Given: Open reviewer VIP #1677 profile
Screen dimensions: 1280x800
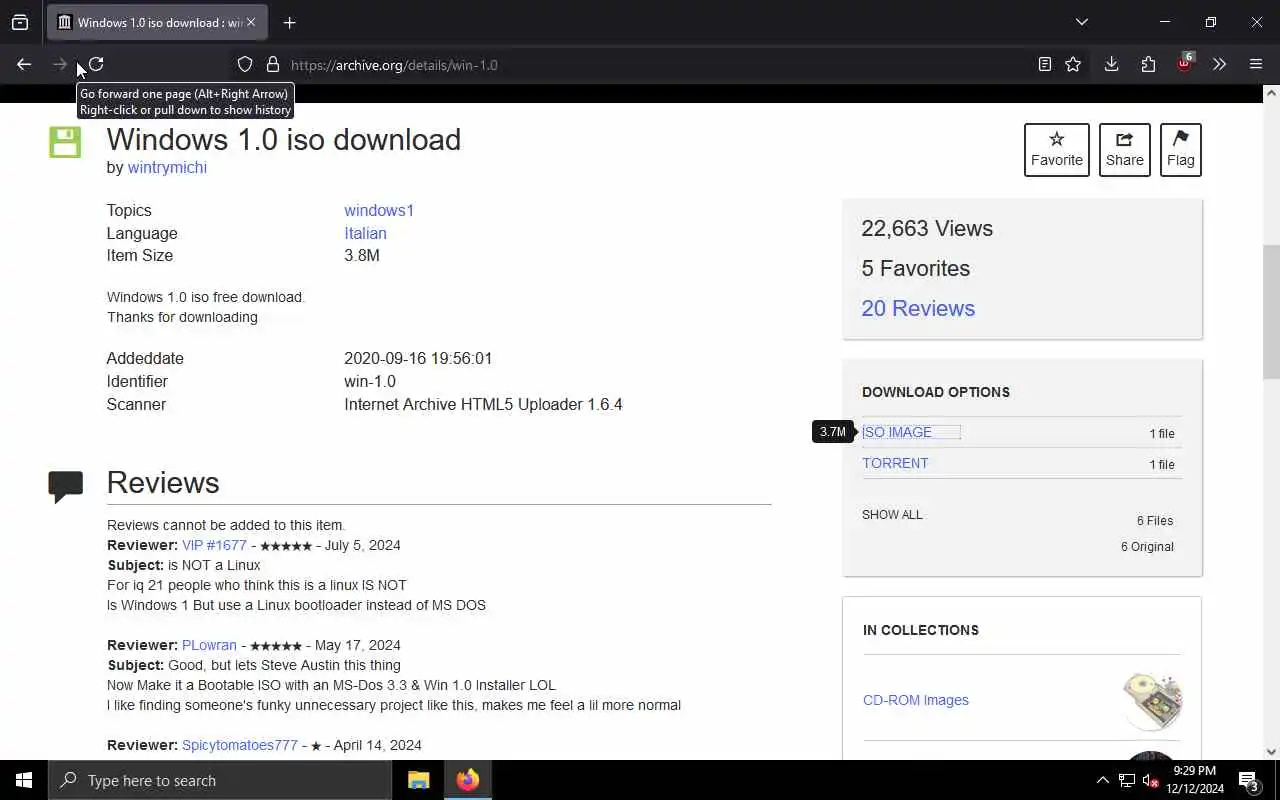Looking at the screenshot, I should (214, 546).
